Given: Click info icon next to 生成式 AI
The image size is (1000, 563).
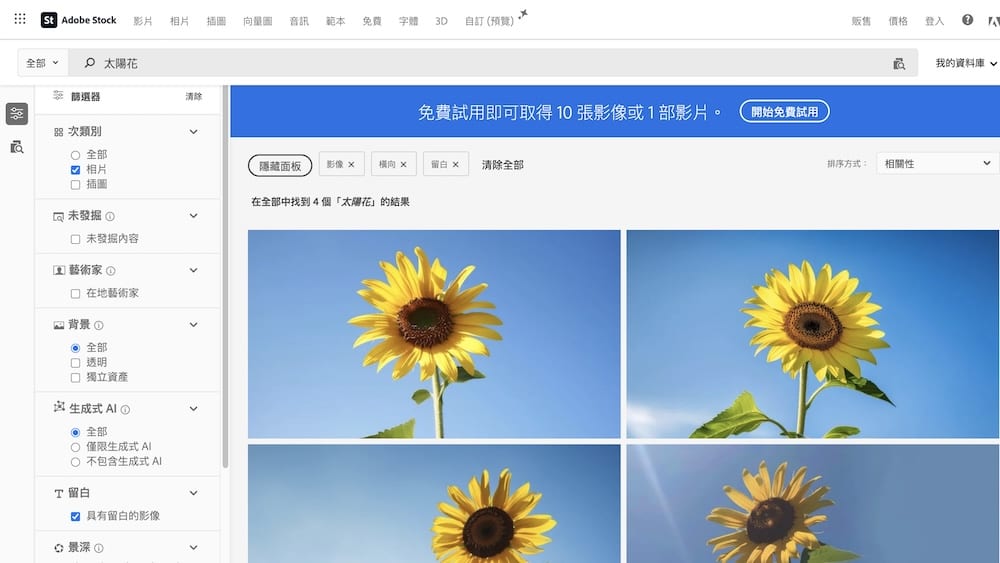Looking at the screenshot, I should [x=125, y=410].
